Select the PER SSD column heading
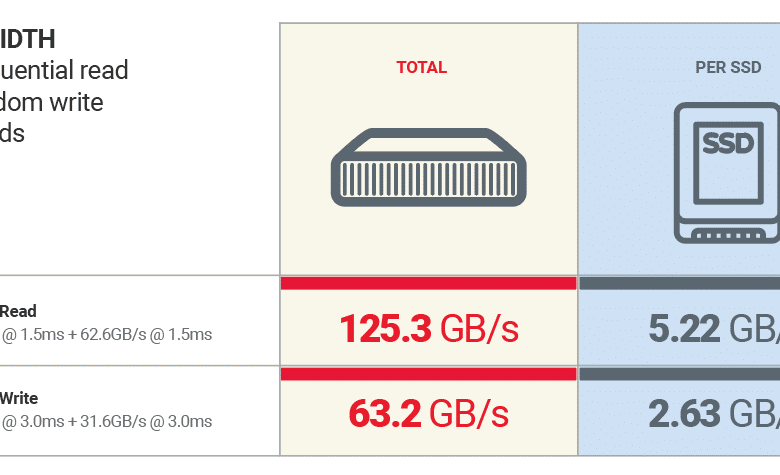Viewport: 780px width, 475px height. pyautogui.click(x=728, y=67)
